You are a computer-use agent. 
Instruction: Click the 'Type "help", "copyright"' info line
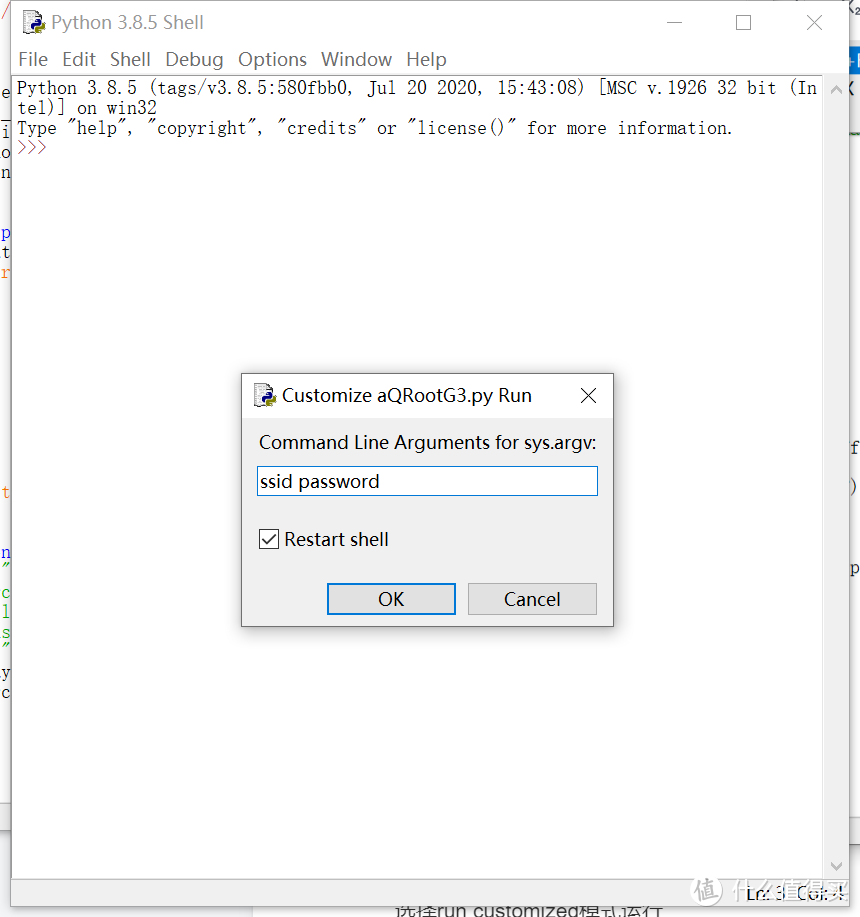click(x=374, y=127)
